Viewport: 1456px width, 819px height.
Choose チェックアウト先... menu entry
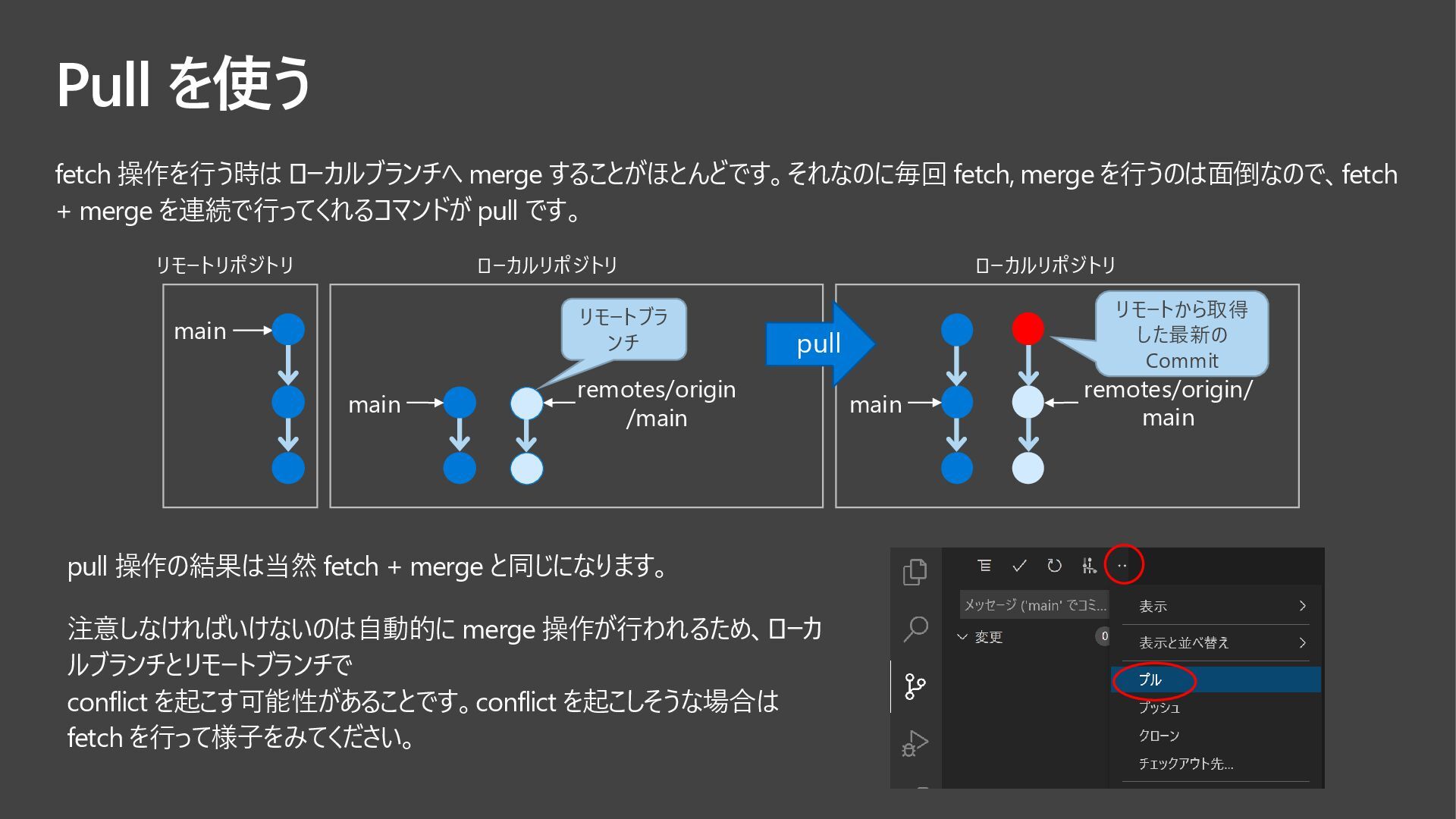coord(1185,764)
